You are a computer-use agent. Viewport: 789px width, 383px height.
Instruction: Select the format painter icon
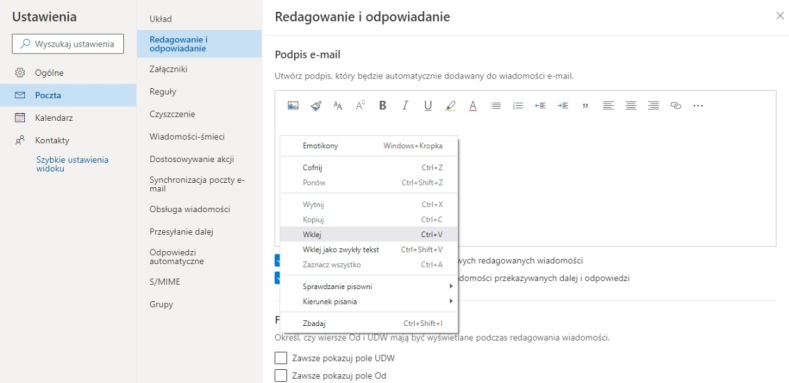(x=315, y=106)
